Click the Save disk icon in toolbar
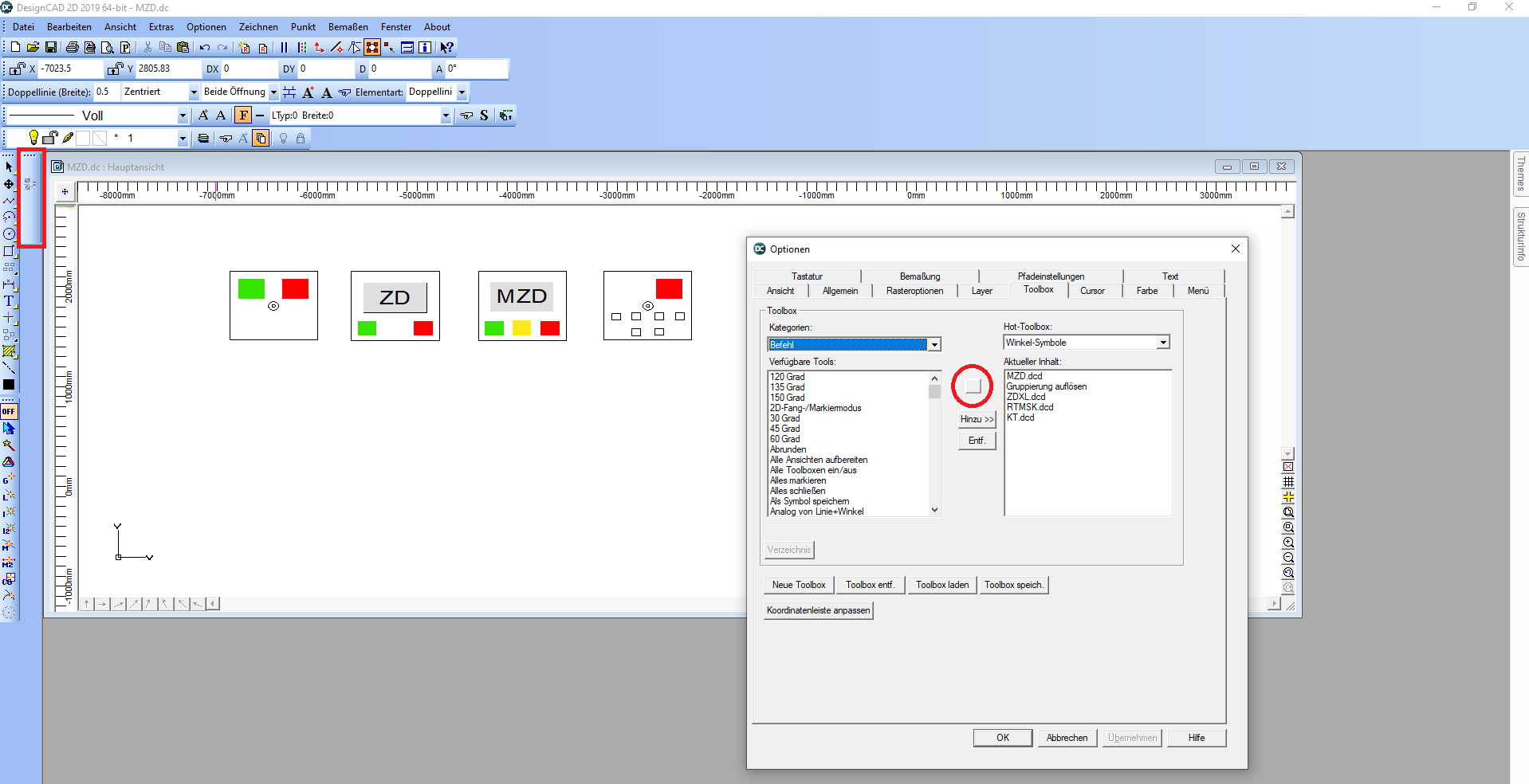Image resolution: width=1529 pixels, height=784 pixels. pyautogui.click(x=50, y=48)
